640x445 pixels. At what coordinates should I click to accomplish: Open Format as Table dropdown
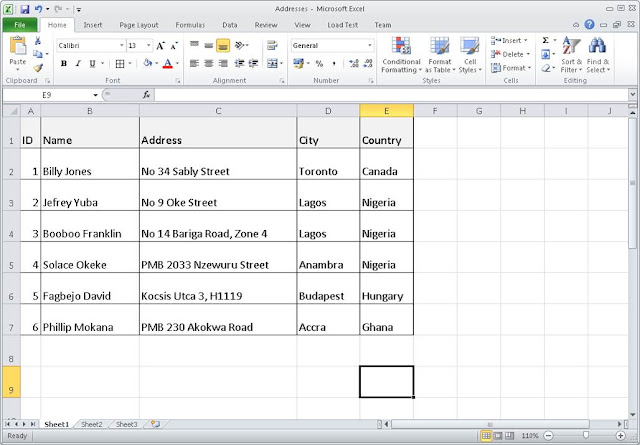point(440,55)
